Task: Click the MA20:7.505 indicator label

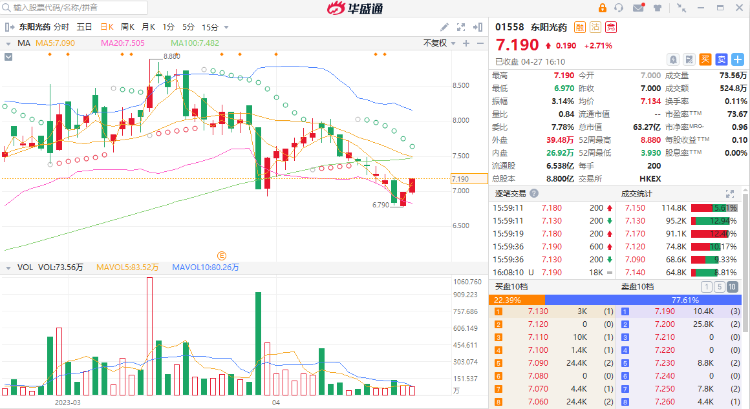Action: click(122, 43)
